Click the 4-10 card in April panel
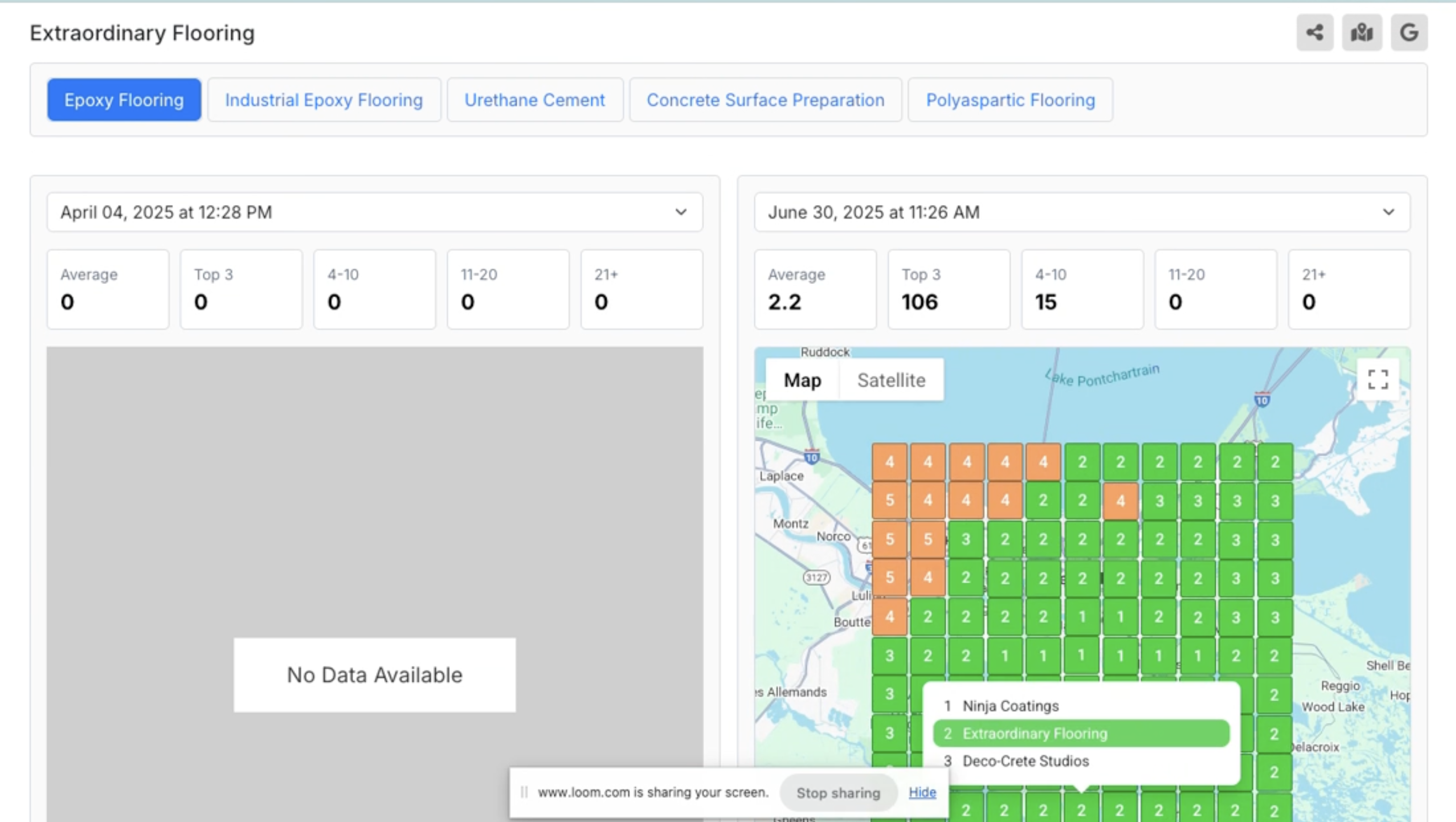 click(x=375, y=289)
